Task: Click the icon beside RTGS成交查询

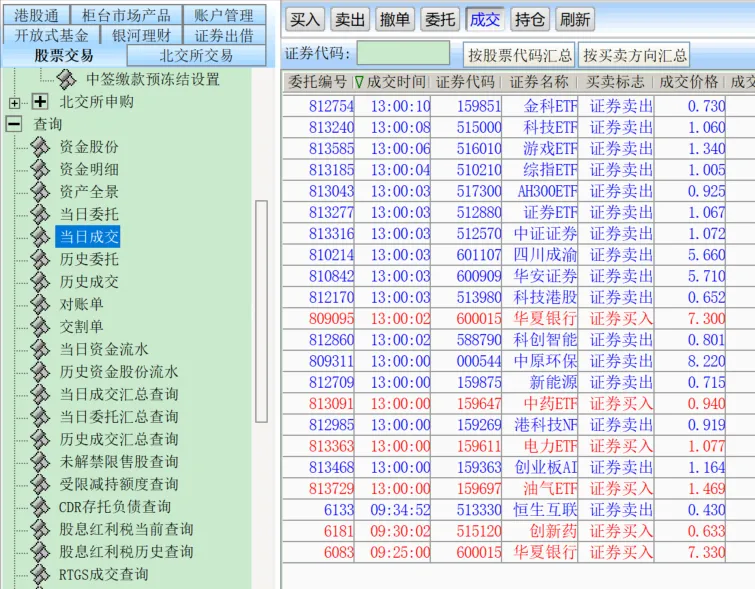Action: point(40,574)
